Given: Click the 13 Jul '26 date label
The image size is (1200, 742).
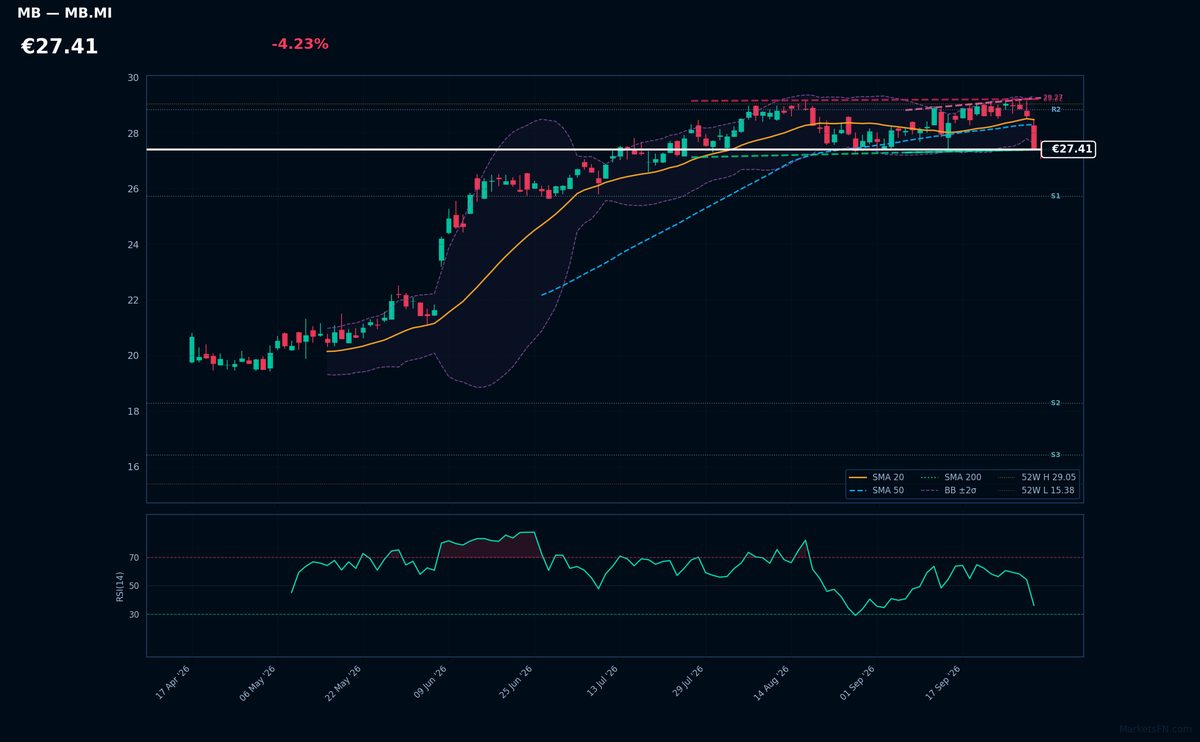Looking at the screenshot, I should pos(602,683).
